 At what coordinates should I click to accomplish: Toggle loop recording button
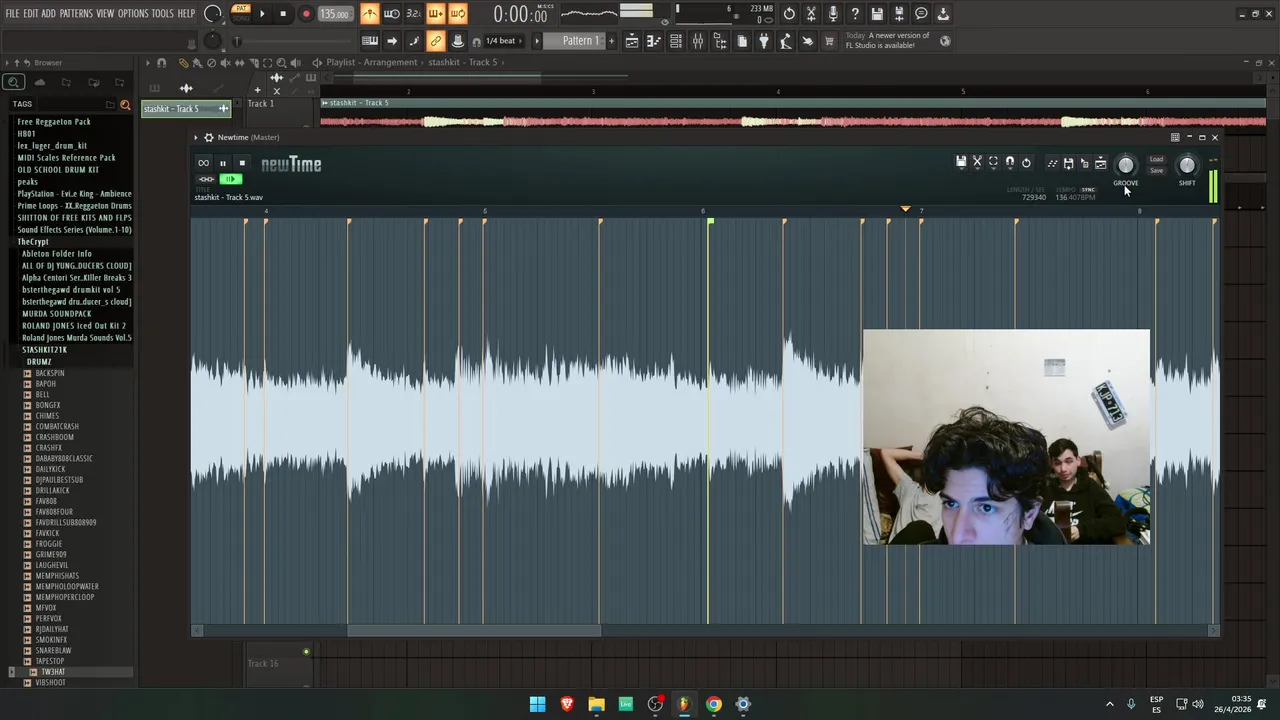click(457, 14)
